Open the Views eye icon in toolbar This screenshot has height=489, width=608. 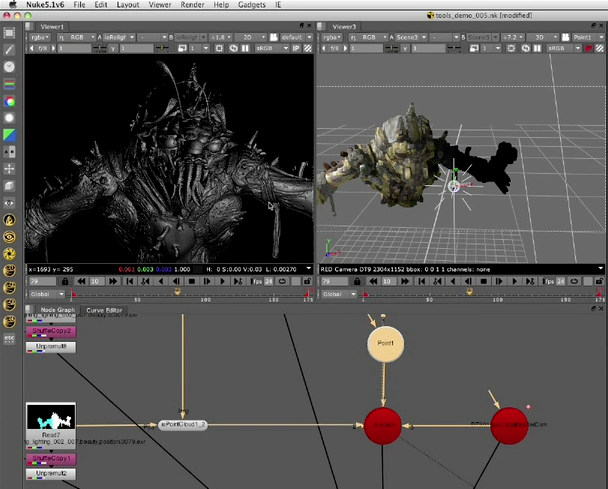click(9, 203)
